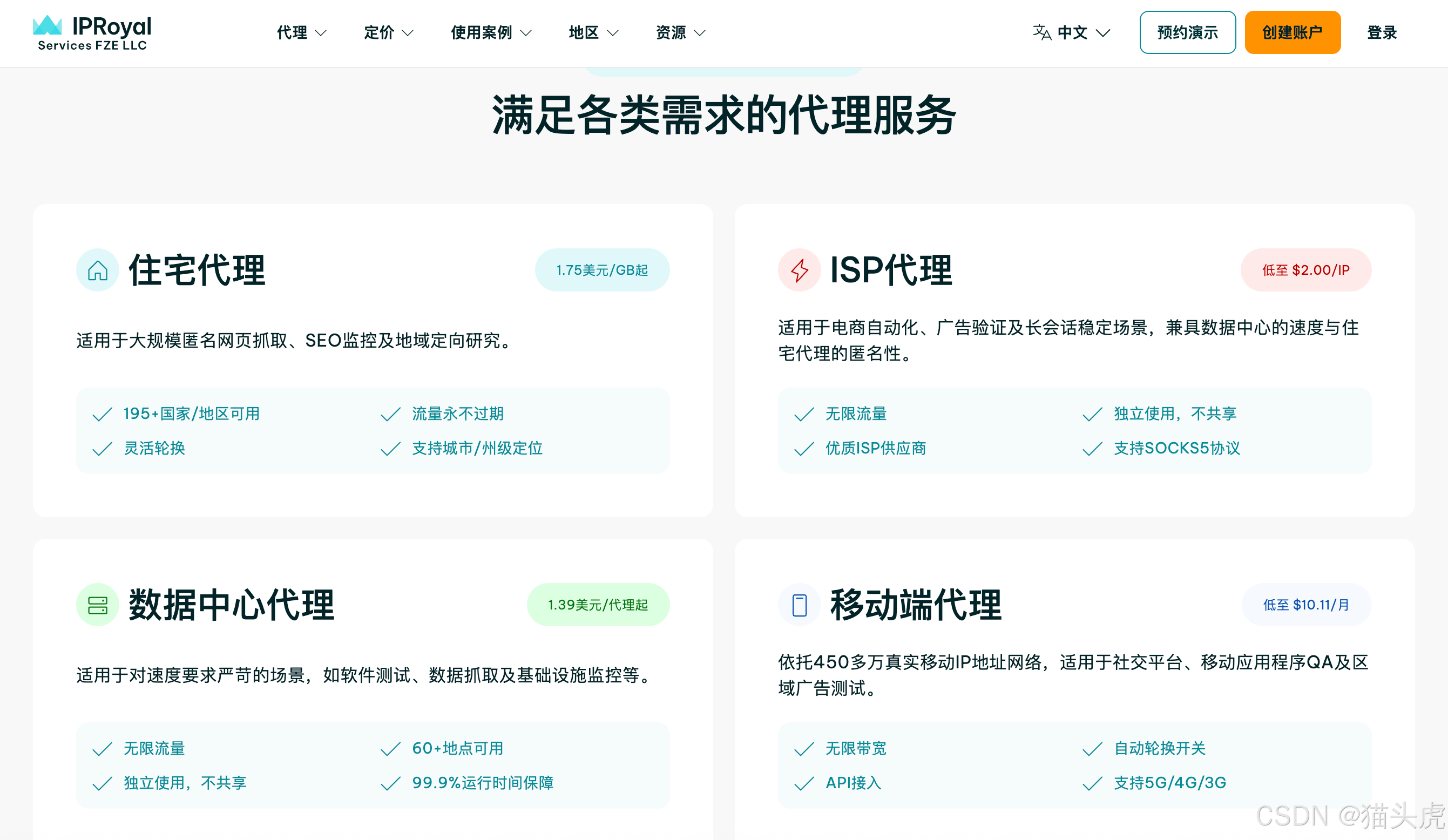Click the checkmark beside 支持SOCKS5协议
This screenshot has height=840, width=1448.
[x=1091, y=449]
